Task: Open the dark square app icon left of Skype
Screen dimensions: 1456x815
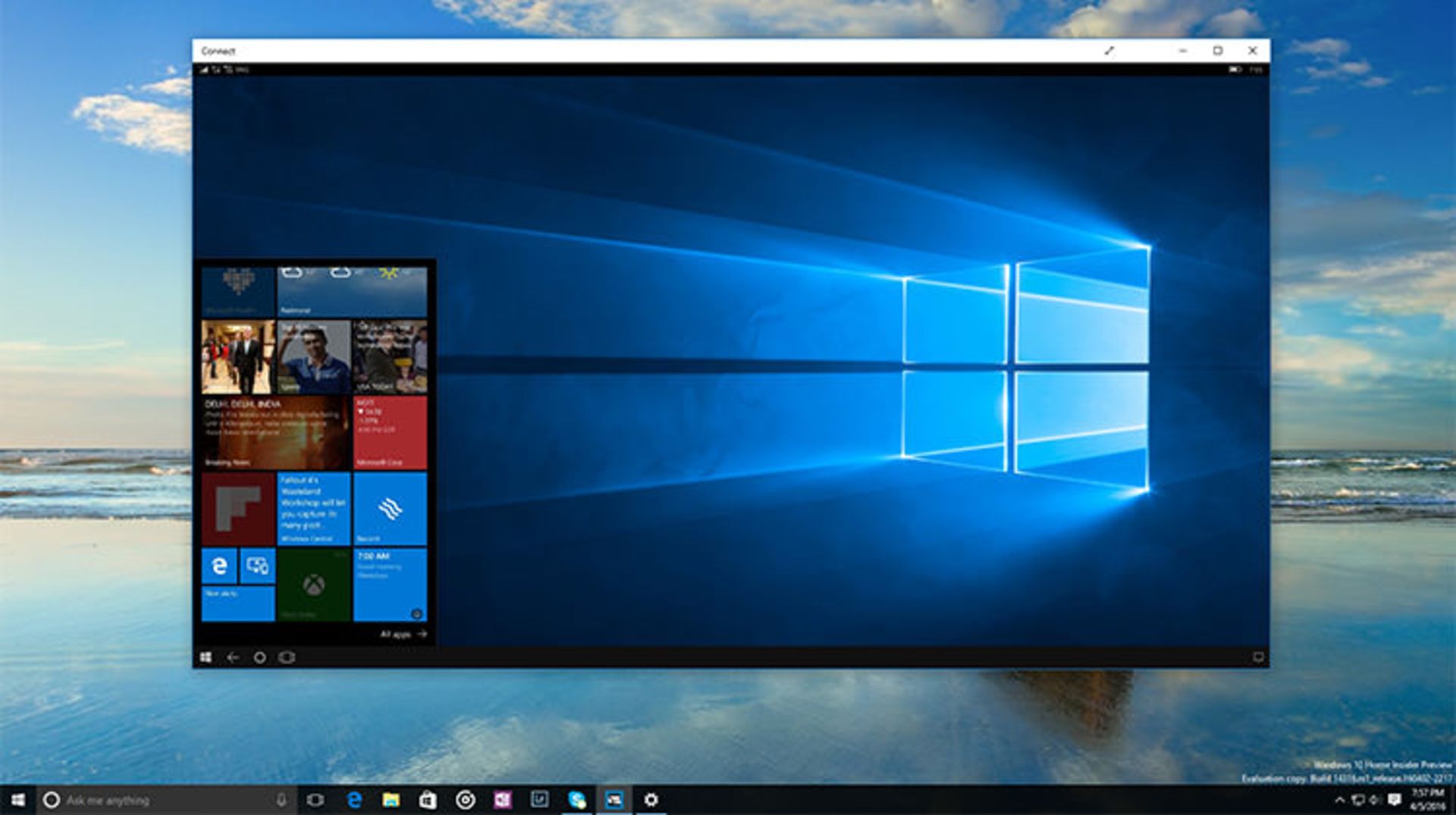Action: 539,799
